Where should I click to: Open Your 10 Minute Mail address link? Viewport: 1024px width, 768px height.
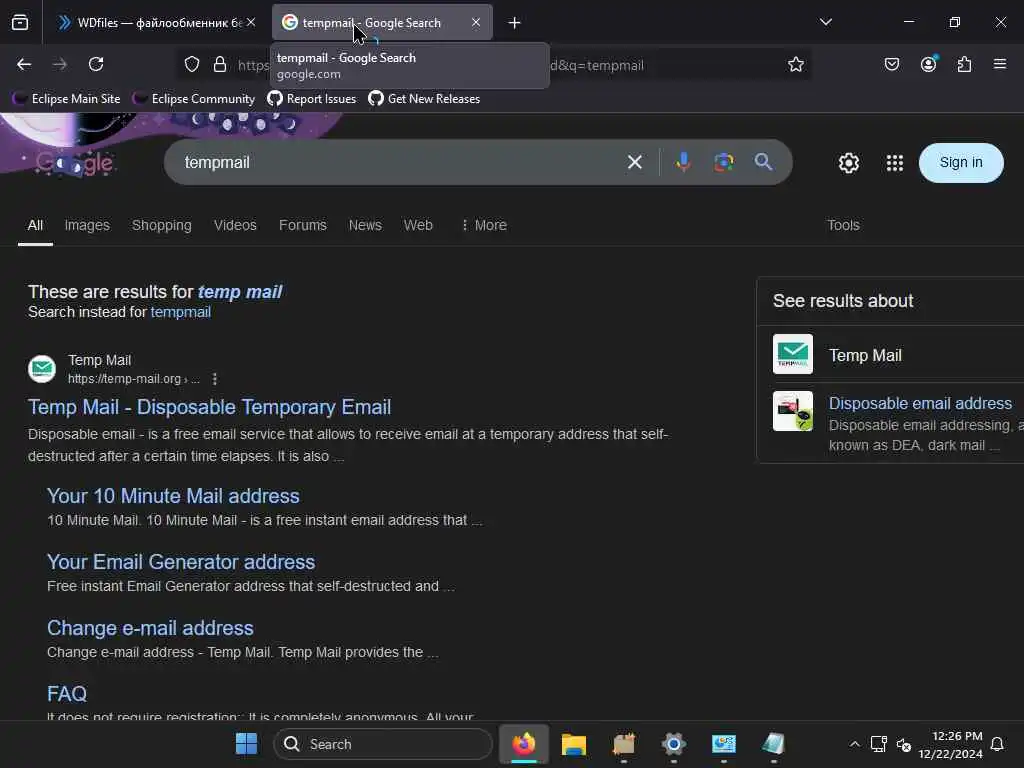[x=173, y=496]
